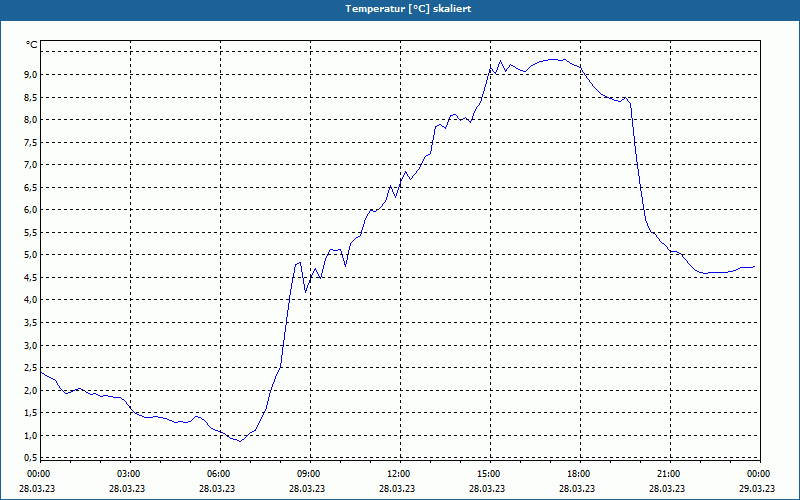Viewport: 800px width, 500px height.
Task: Click the "09:00" time label
Action: click(308, 474)
